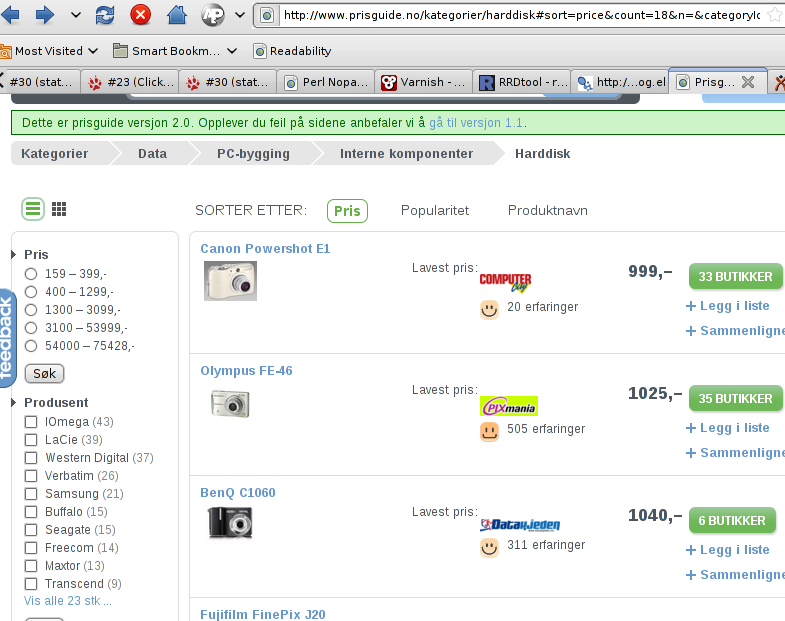Screen dimensions: 785x621
Task: Open the Kategorier breadcrumb
Action: pyautogui.click(x=55, y=154)
